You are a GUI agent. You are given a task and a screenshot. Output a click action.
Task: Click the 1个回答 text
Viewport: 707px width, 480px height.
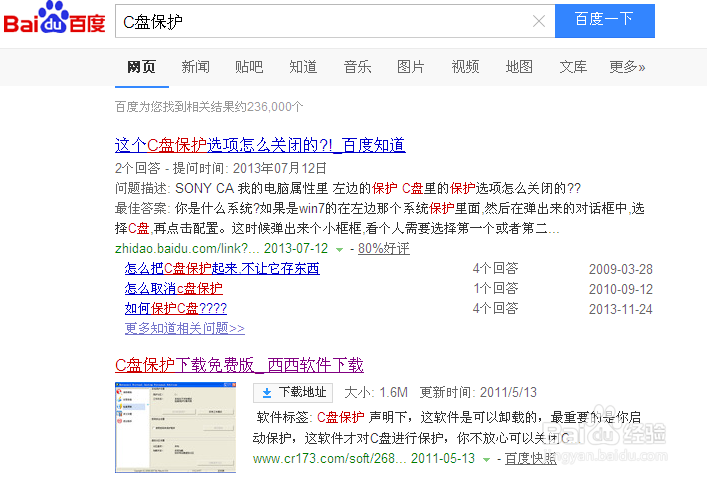click(x=496, y=288)
